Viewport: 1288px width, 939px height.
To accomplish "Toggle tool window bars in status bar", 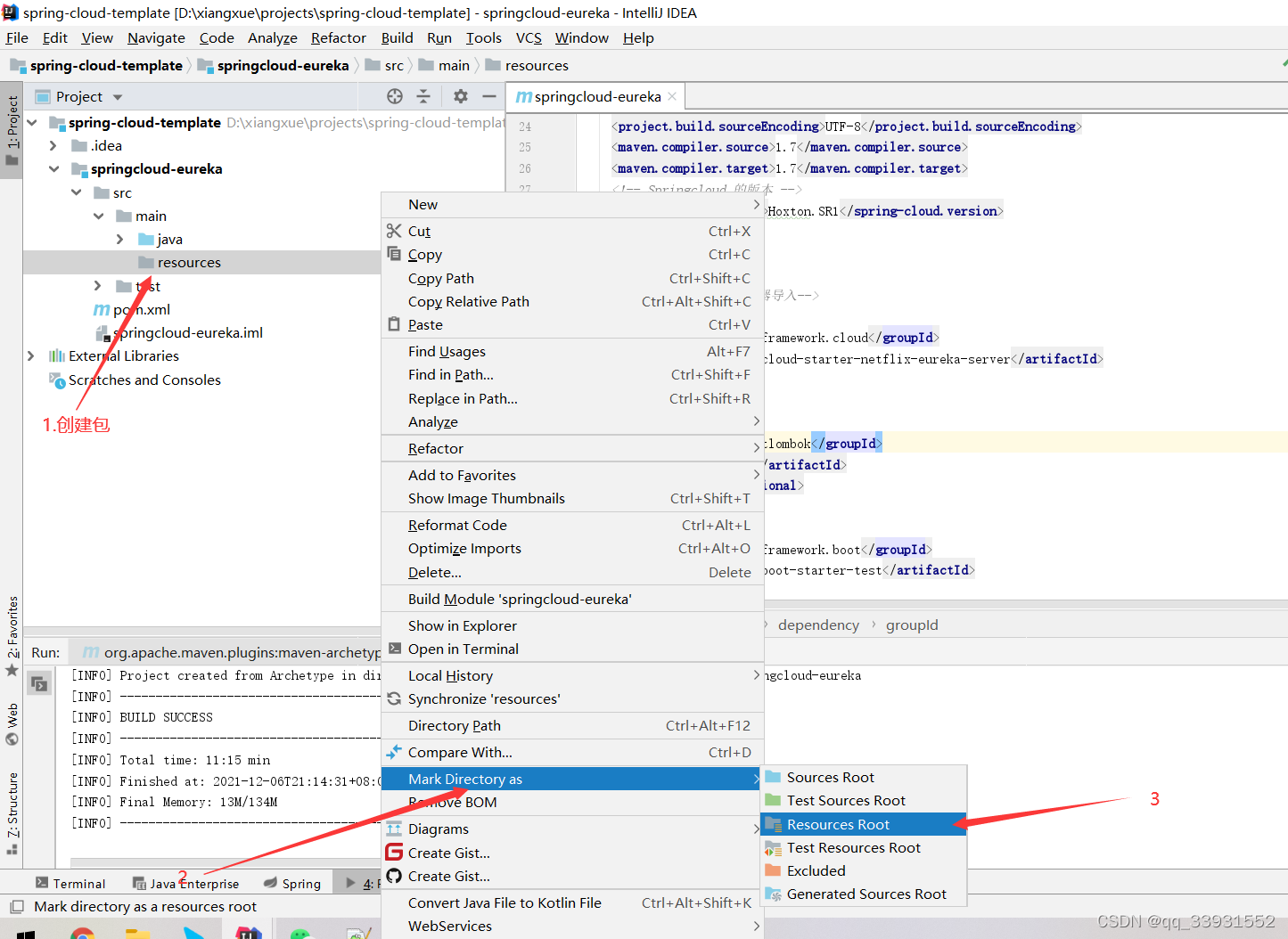I will [x=16, y=907].
